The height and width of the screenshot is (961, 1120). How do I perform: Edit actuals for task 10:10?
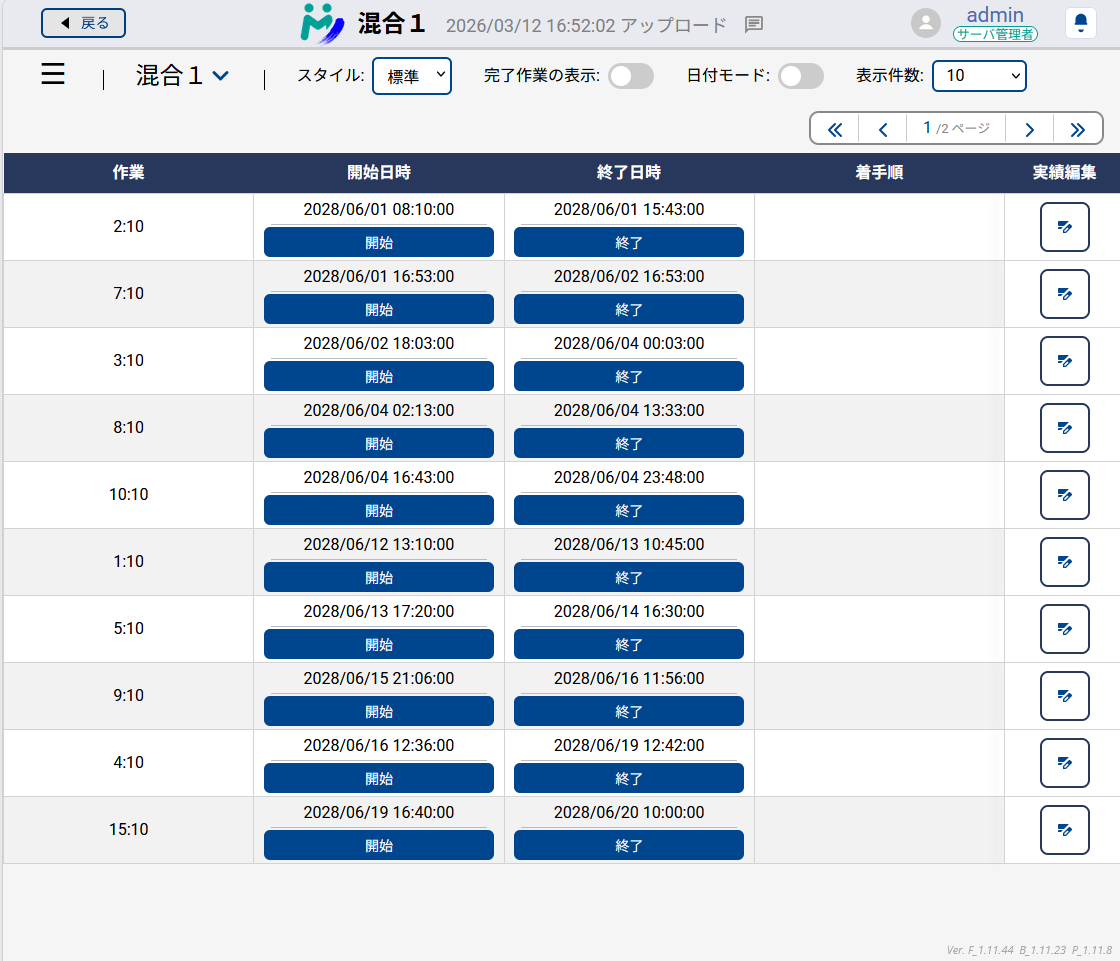point(1064,495)
